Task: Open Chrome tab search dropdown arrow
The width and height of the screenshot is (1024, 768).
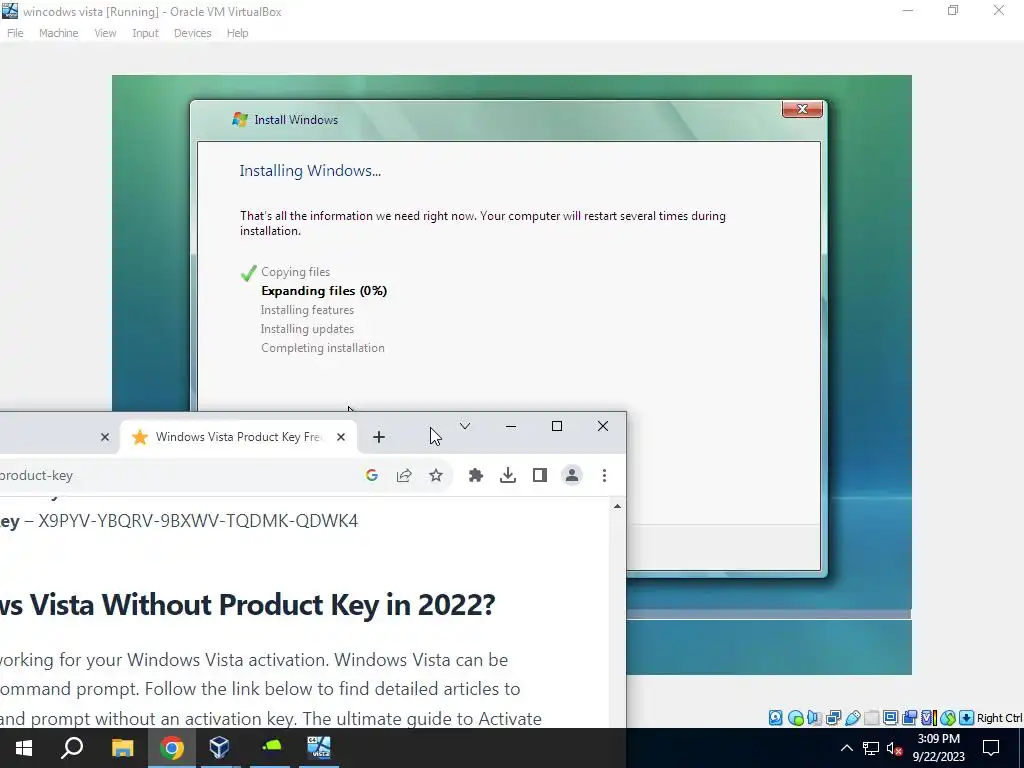Action: [465, 426]
